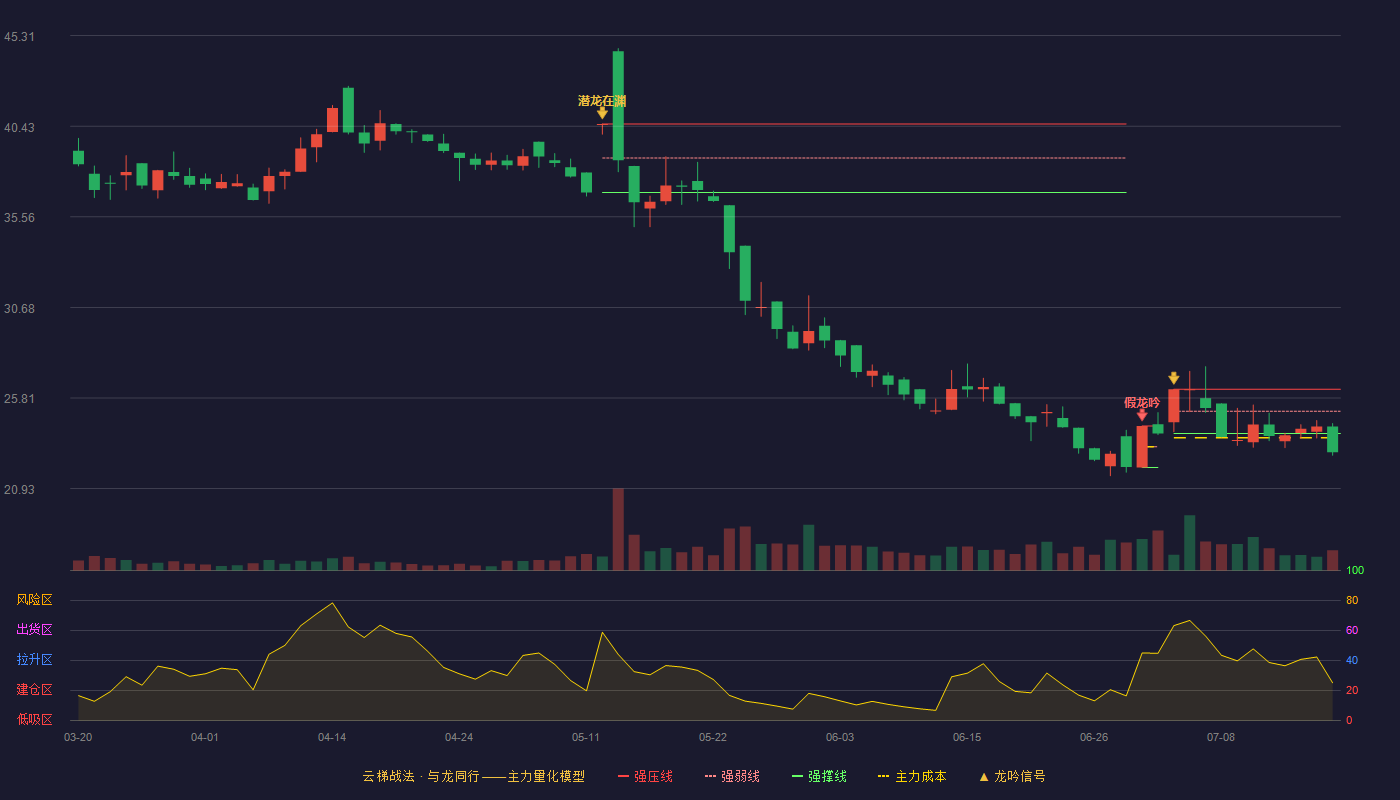The height and width of the screenshot is (800, 1400).
Task: Click the unlabeled yellow down-arrow signal near 07-08
Action: 1174,378
